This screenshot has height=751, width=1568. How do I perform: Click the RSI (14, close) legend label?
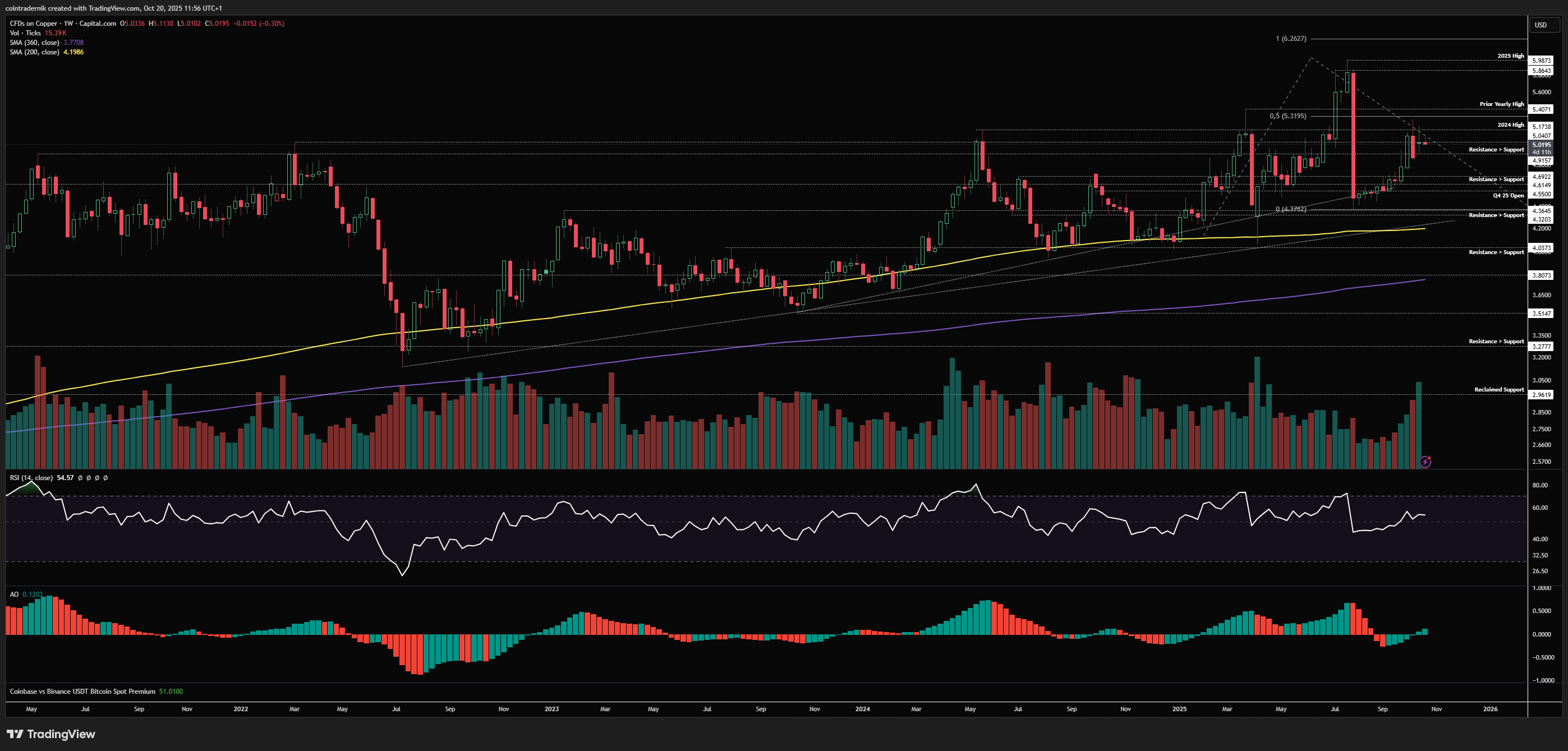pyautogui.click(x=31, y=478)
